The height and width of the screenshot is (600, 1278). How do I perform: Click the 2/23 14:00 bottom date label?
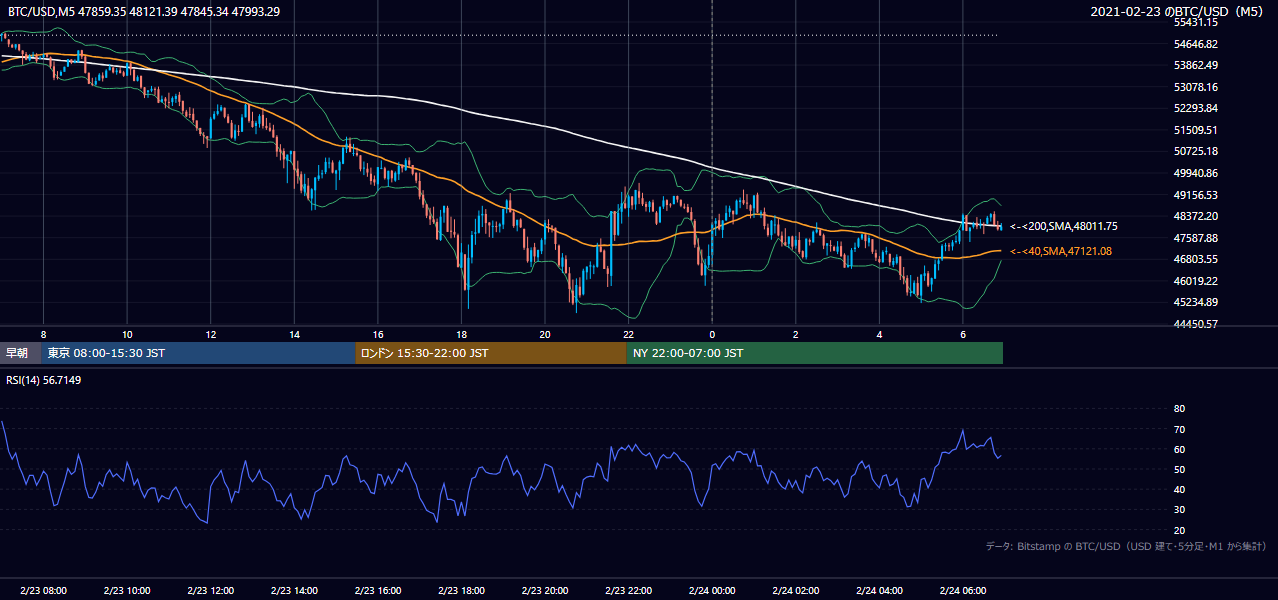(x=294, y=590)
